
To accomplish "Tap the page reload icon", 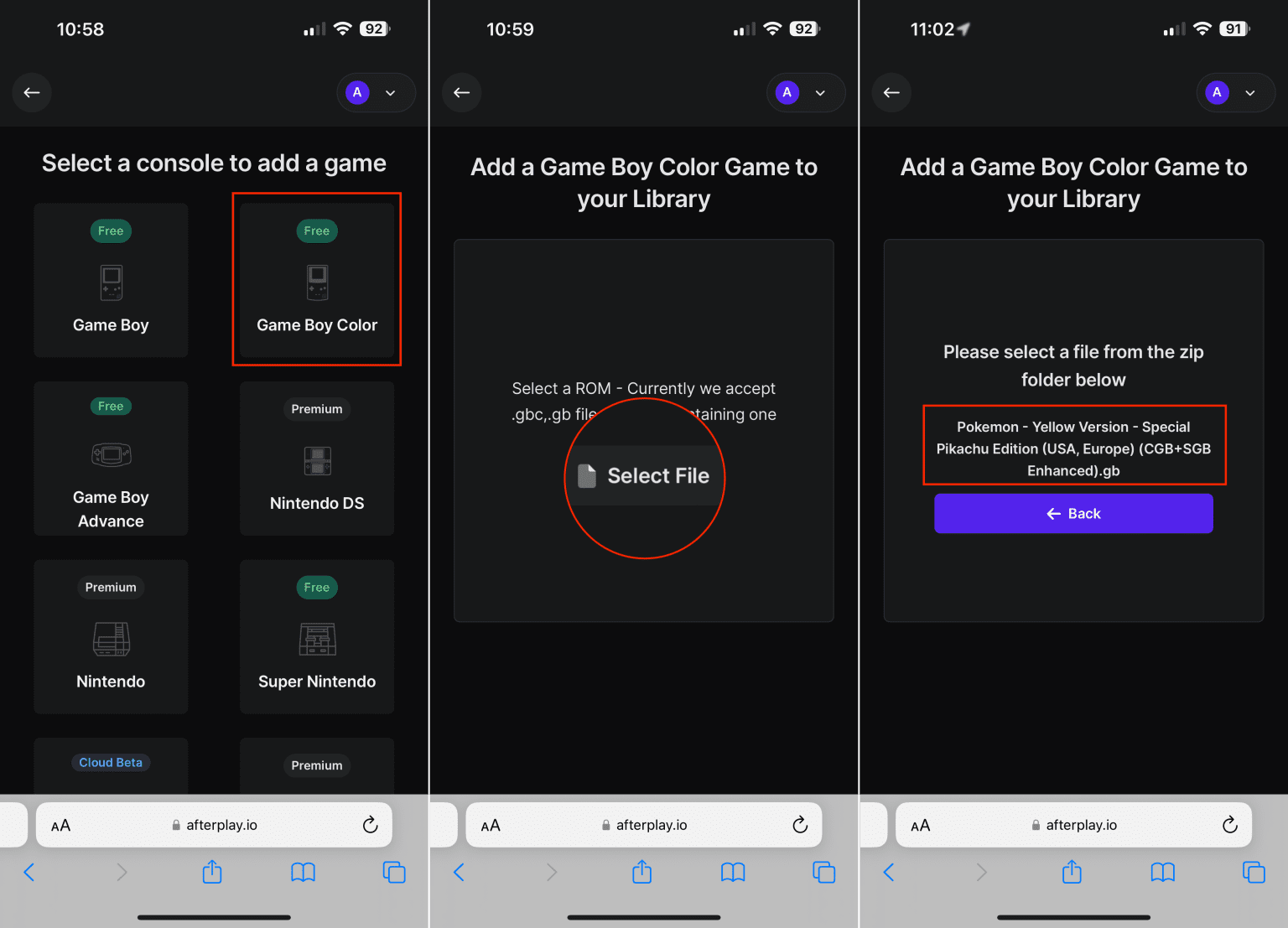I will 371,824.
